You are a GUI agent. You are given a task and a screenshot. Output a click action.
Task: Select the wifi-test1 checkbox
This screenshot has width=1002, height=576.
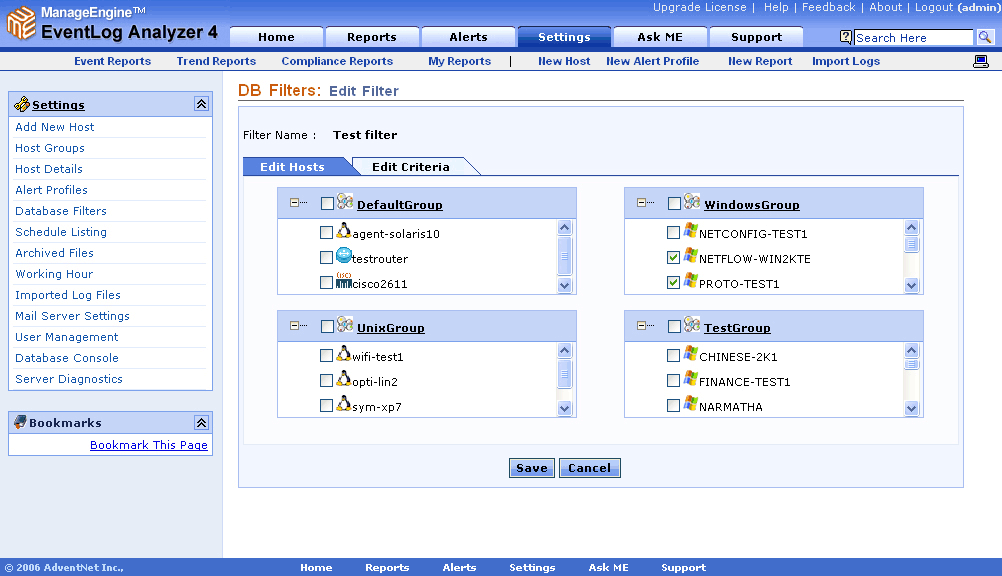(326, 355)
